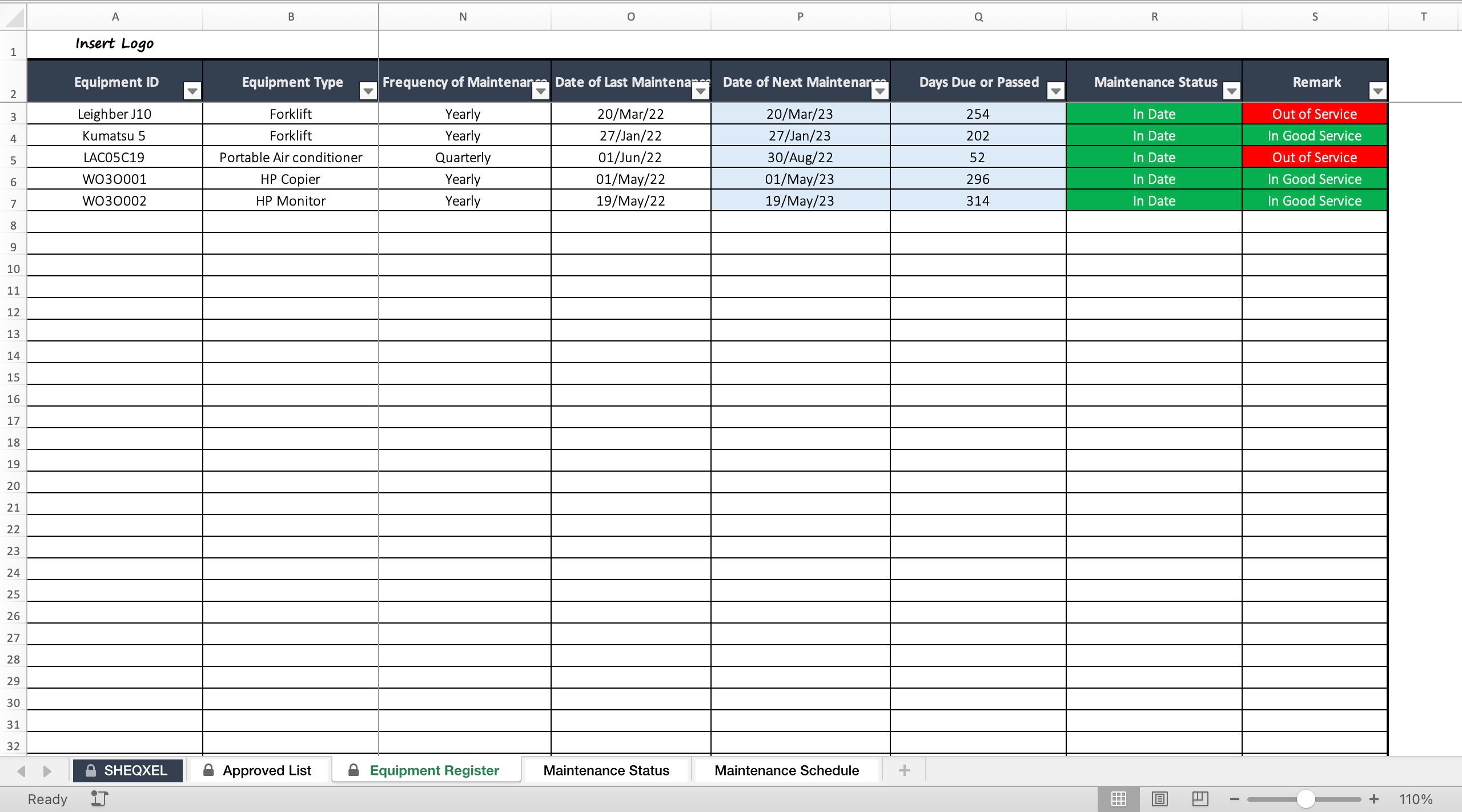Select the 52 days due cell
This screenshot has height=812, width=1462.
(x=978, y=157)
